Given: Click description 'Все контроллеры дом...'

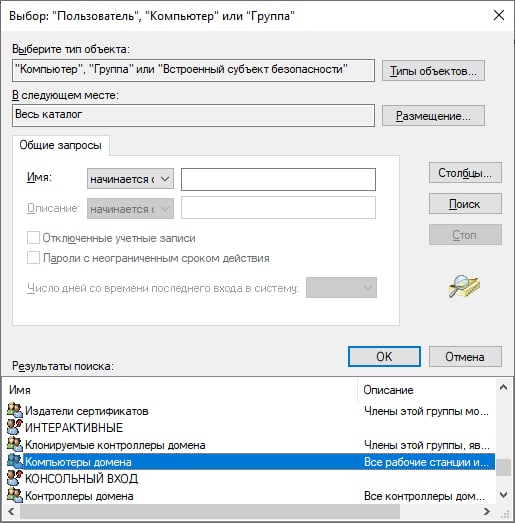Looking at the screenshot, I should [x=424, y=496].
